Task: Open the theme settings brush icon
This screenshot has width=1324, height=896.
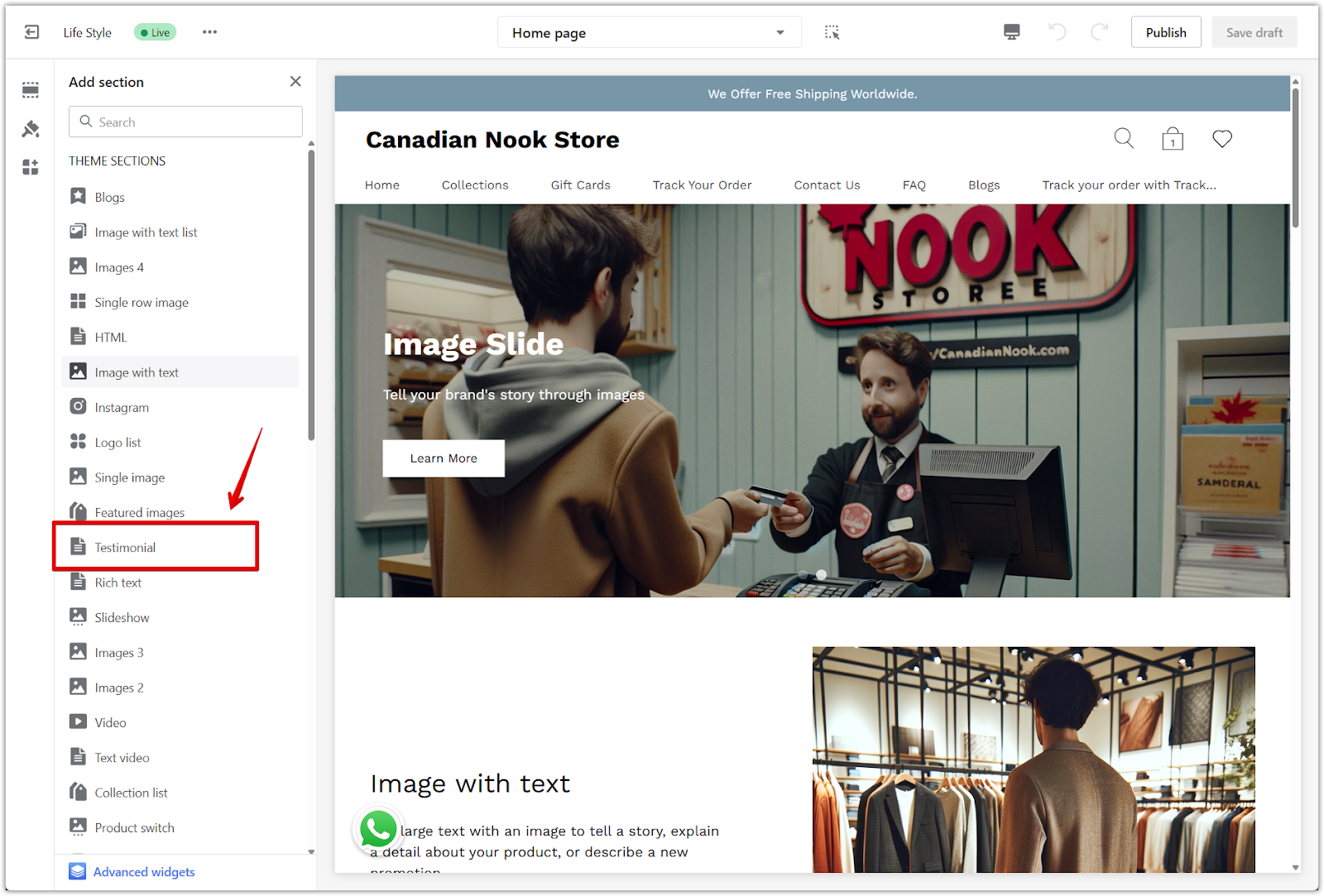Action: coord(31,129)
